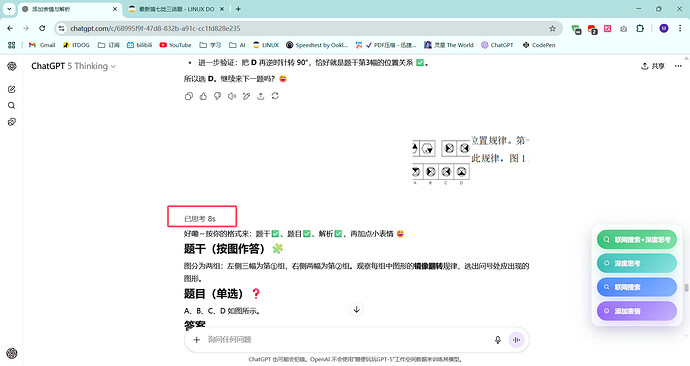
Task: Click the camera screenshot extension icon
Action: coord(624,29)
